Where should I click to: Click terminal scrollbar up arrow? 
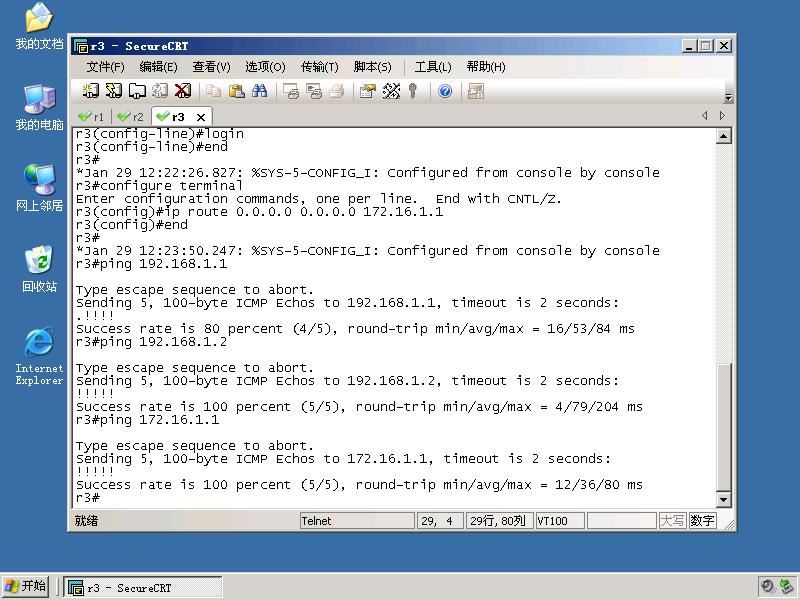click(x=723, y=136)
